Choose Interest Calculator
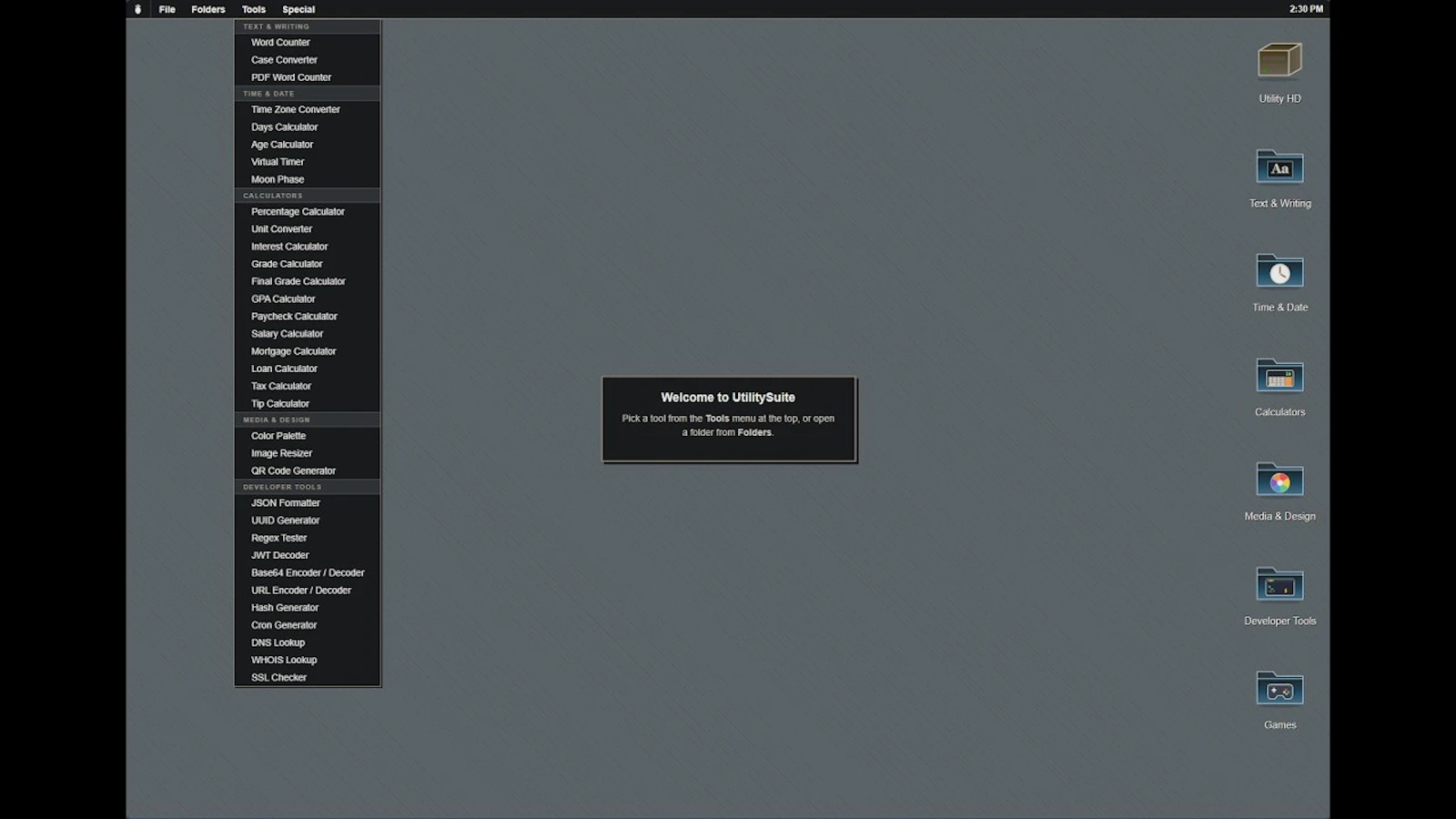This screenshot has height=819, width=1456. [x=308, y=247]
